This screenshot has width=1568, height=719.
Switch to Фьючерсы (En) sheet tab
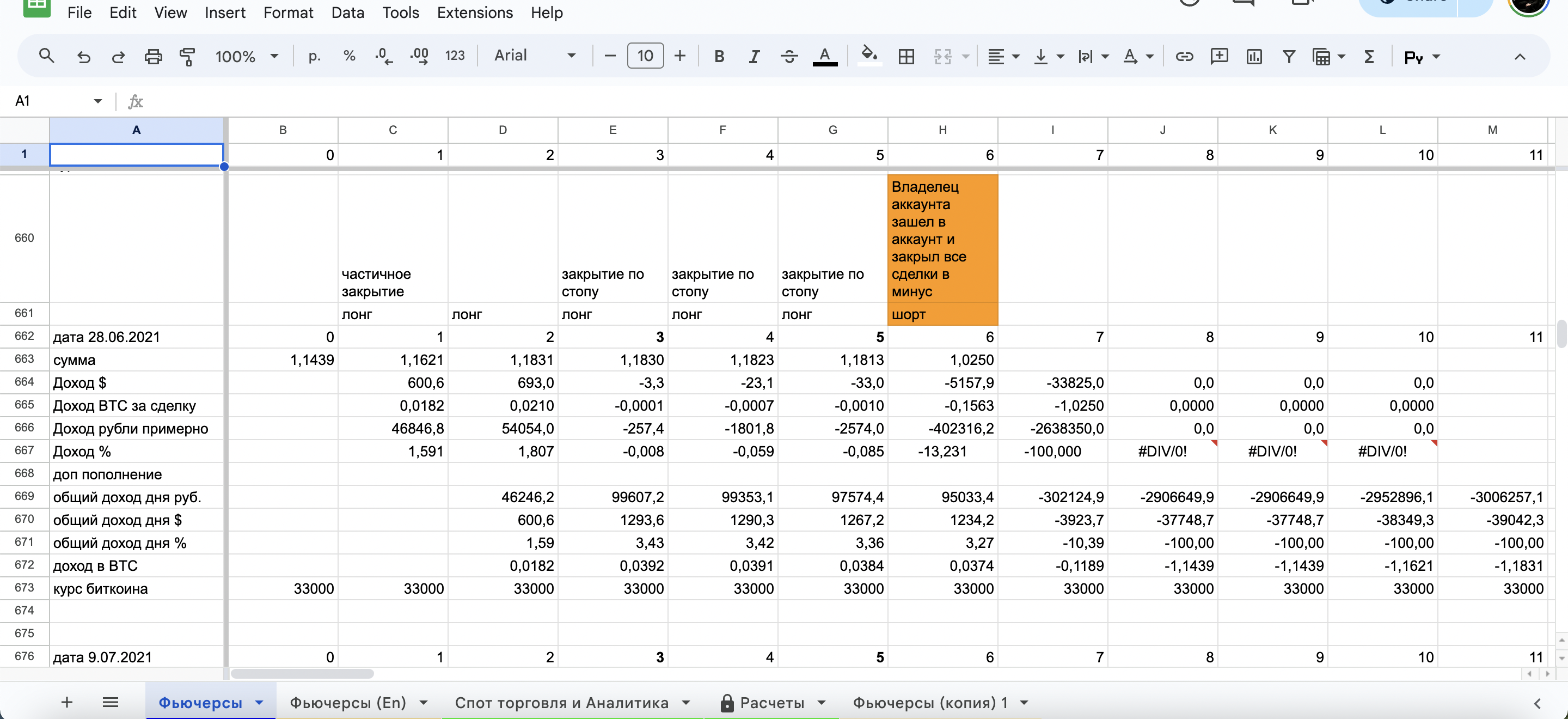click(x=359, y=703)
